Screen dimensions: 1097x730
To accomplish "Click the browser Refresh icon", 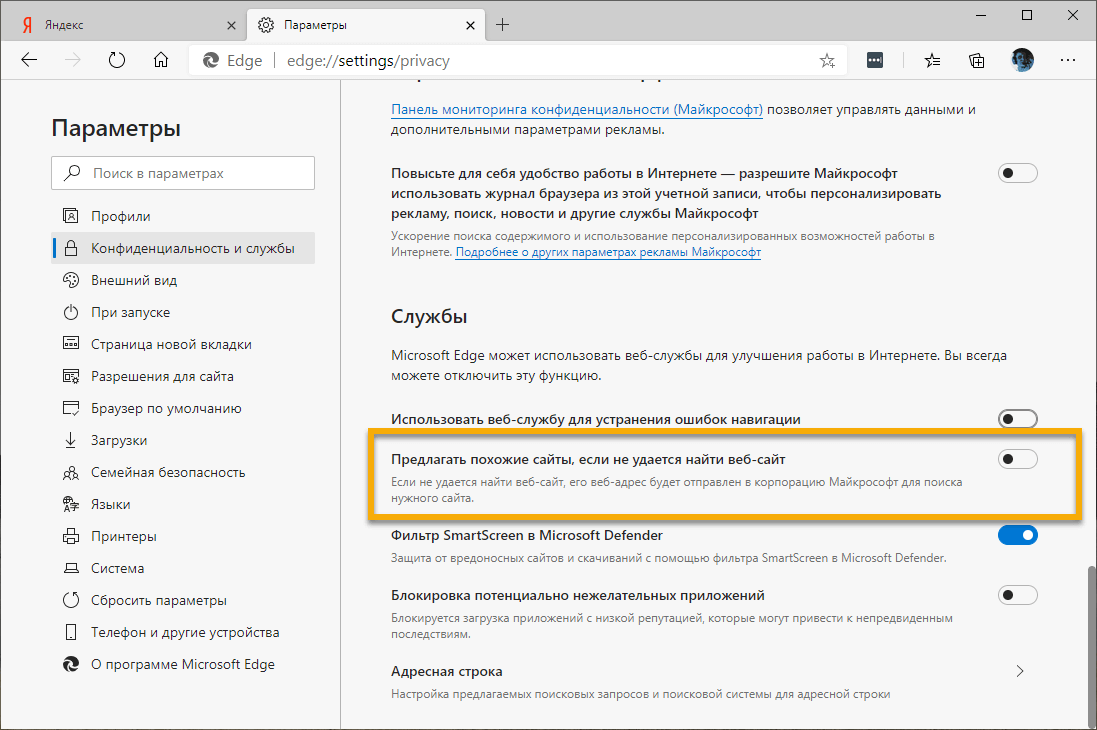I will click(x=117, y=60).
